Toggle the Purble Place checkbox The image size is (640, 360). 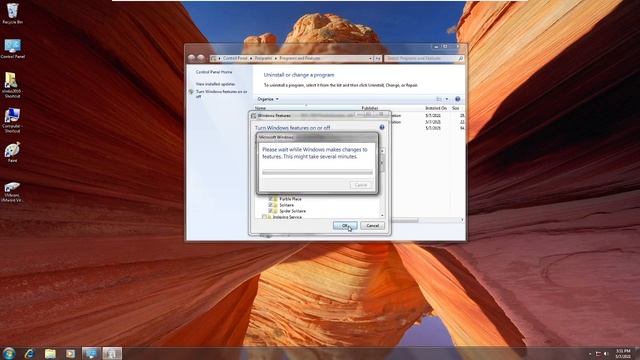pyautogui.click(x=270, y=199)
